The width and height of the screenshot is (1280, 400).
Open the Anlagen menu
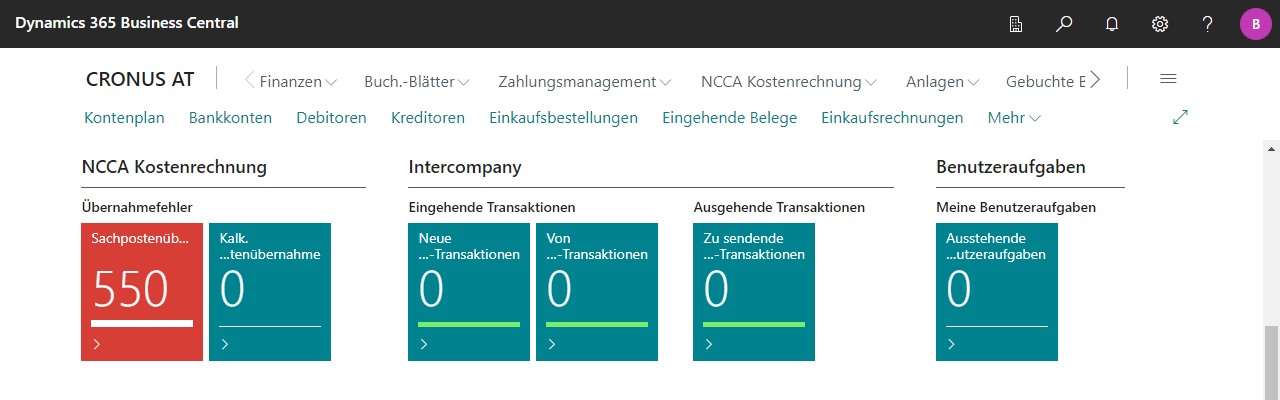coord(942,82)
